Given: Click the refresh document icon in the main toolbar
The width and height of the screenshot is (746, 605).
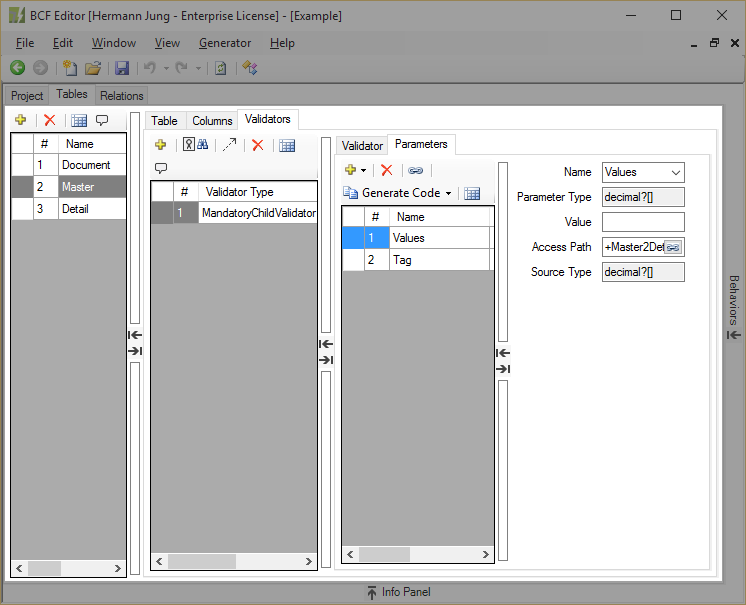Looking at the screenshot, I should (x=221, y=68).
